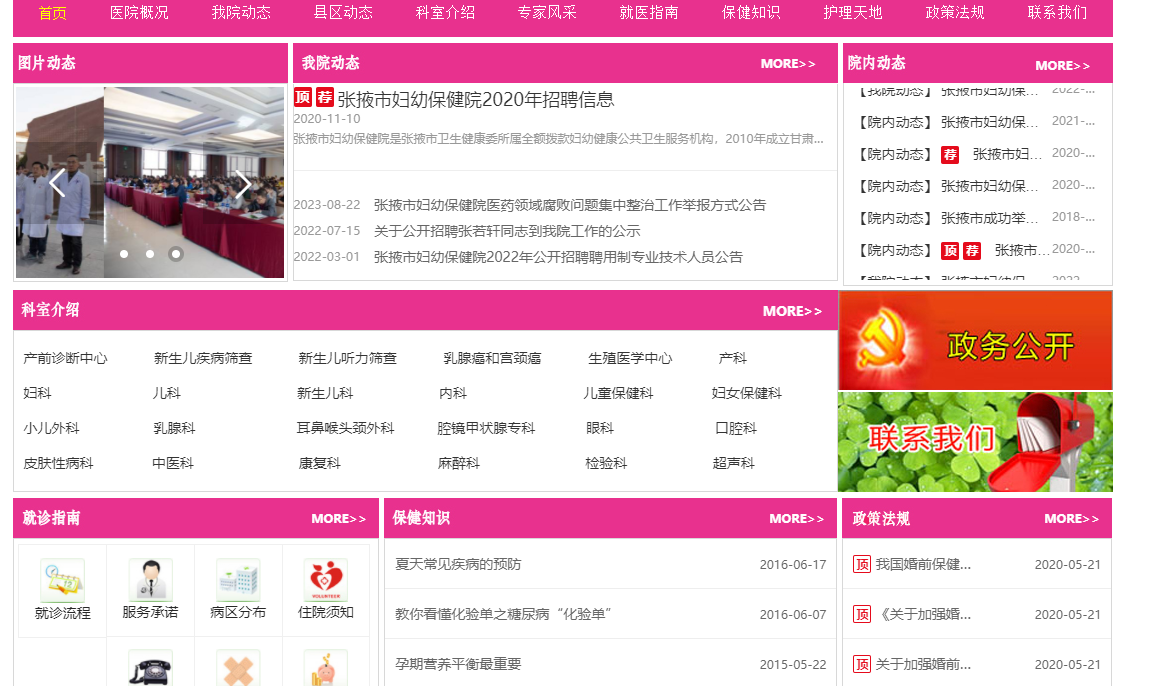Open the 皮肤性病科 department link

point(59,464)
